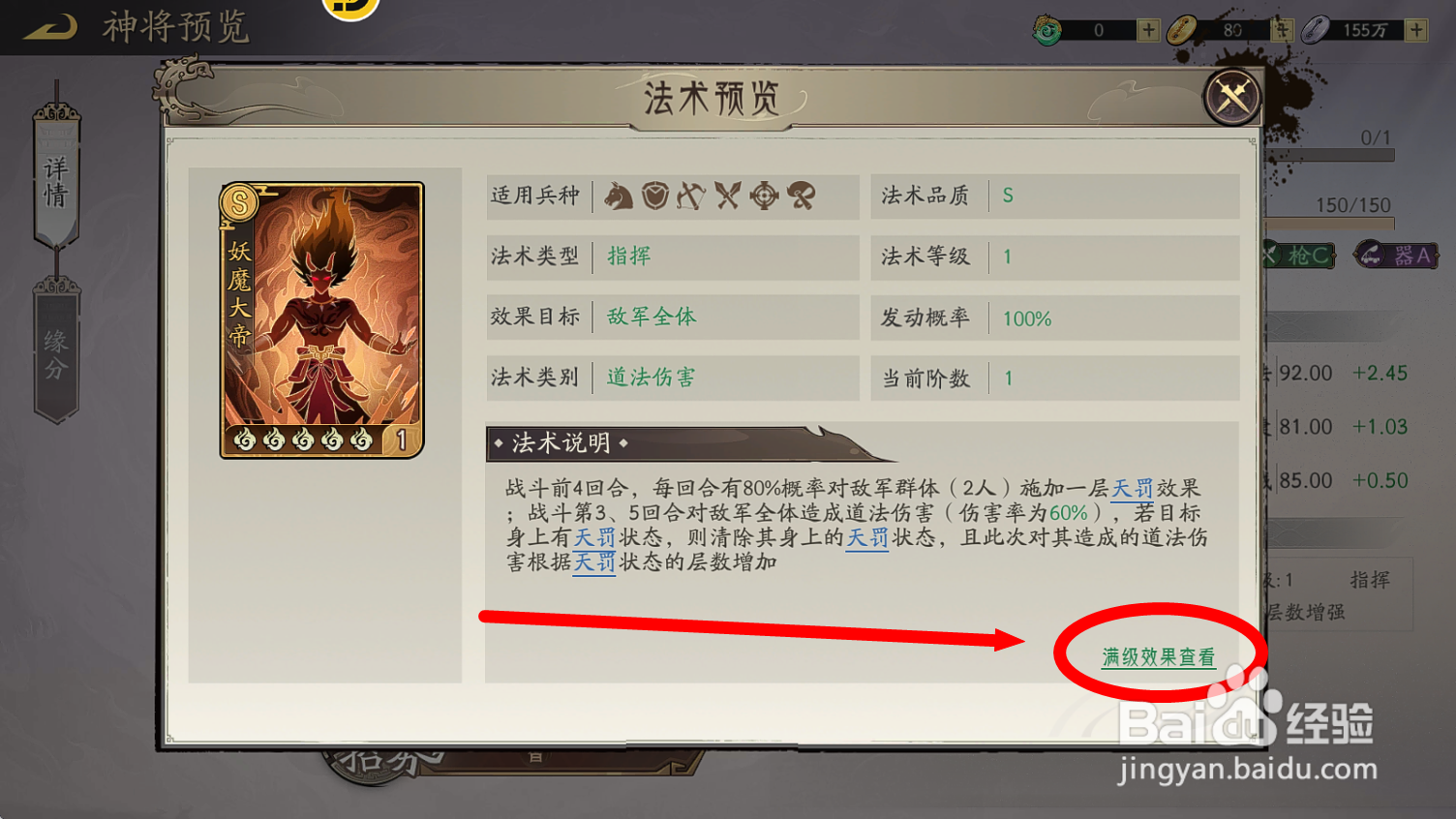Add silver currency with plus button
1456x819 pixels.
(x=1416, y=30)
